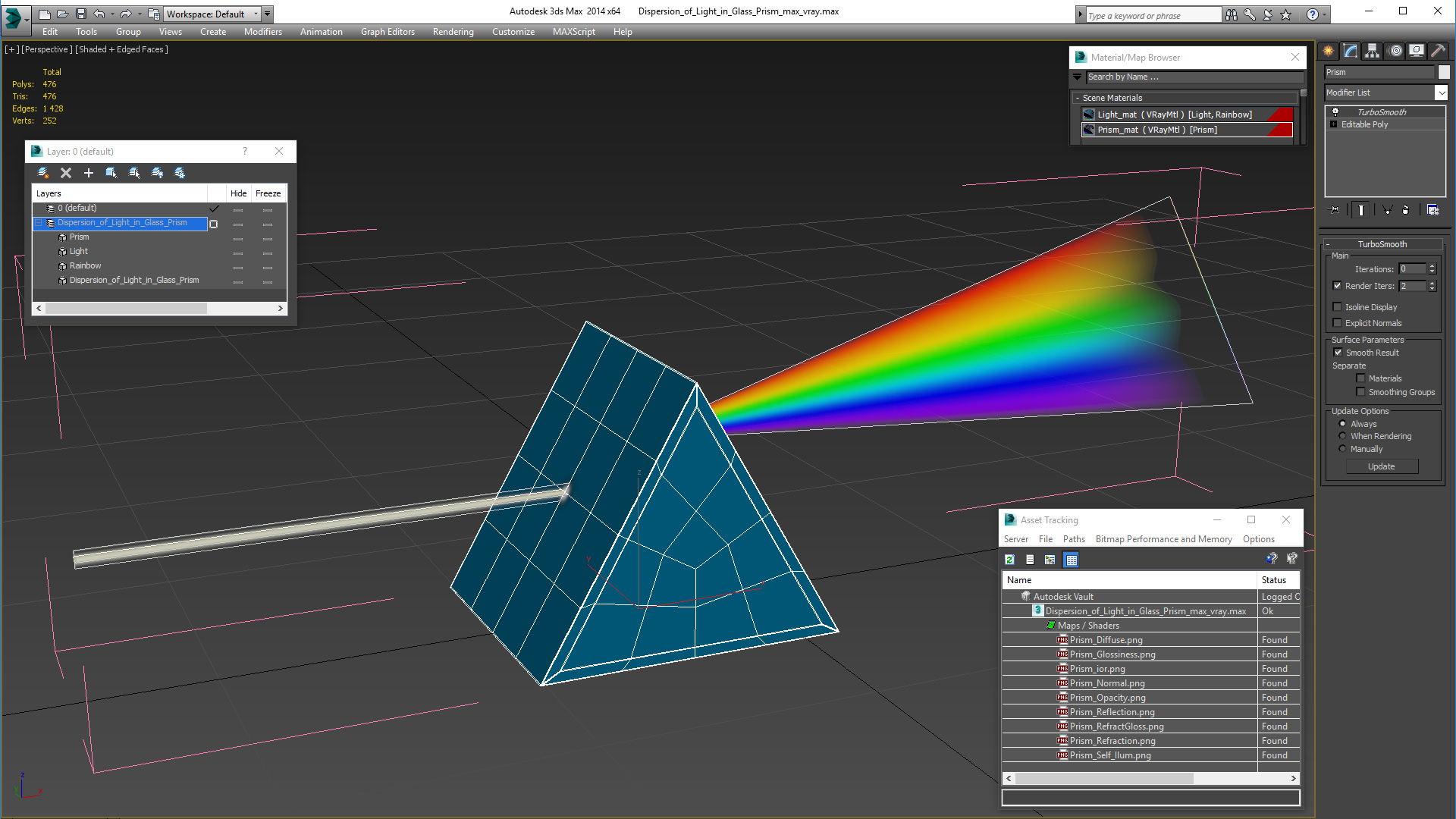Viewport: 1456px width, 819px height.
Task: Click the Prism object color swatch
Action: tap(1444, 72)
